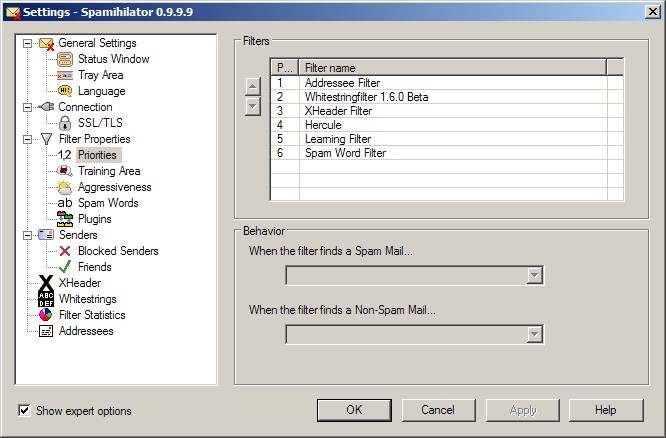The width and height of the screenshot is (666, 438).
Task: Move selected filter down with arrow button
Action: point(253,106)
